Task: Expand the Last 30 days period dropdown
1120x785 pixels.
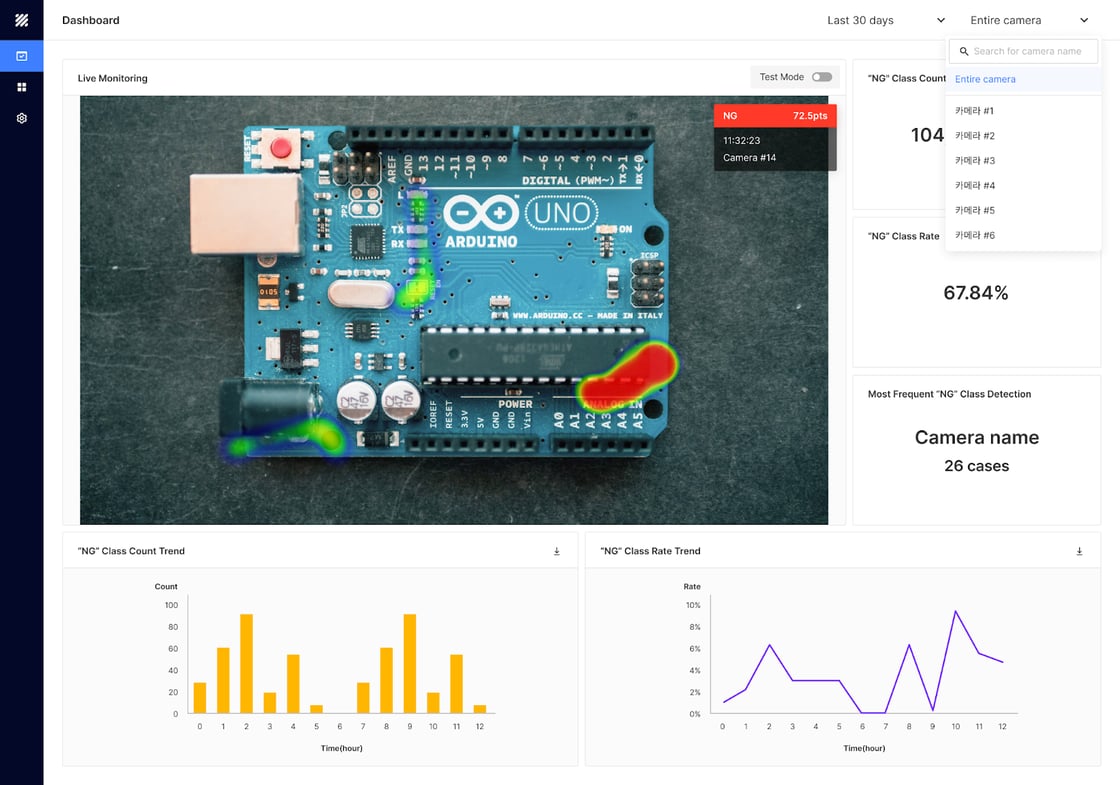Action: (x=885, y=20)
